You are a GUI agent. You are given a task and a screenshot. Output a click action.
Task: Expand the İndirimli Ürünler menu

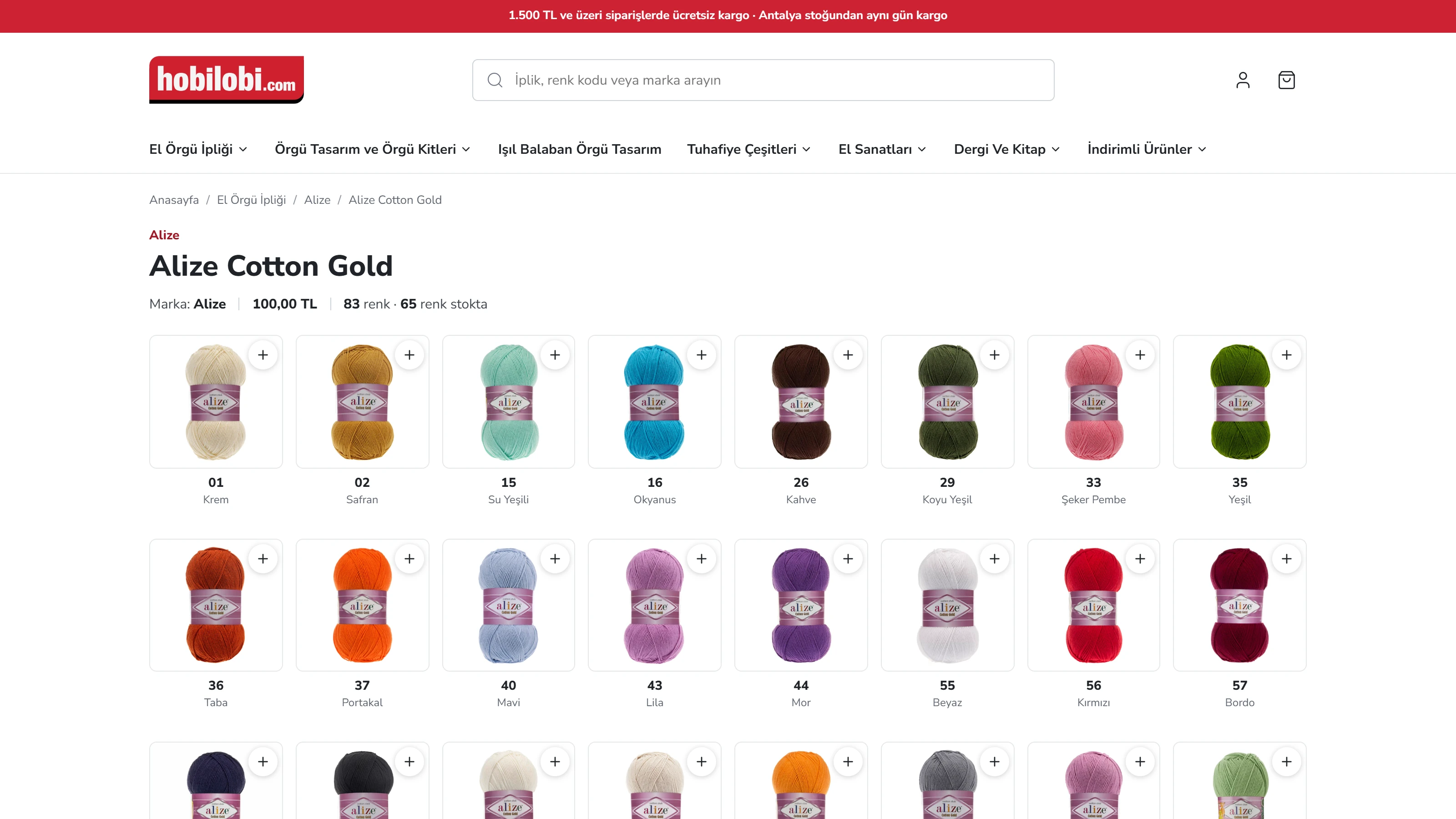[x=1147, y=149]
